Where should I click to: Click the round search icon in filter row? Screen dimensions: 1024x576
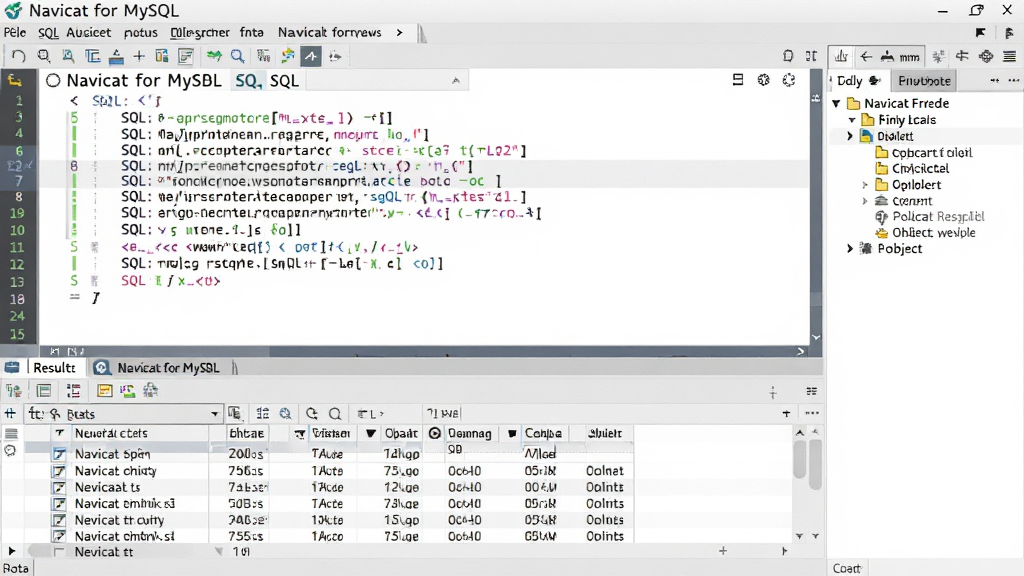coord(335,413)
